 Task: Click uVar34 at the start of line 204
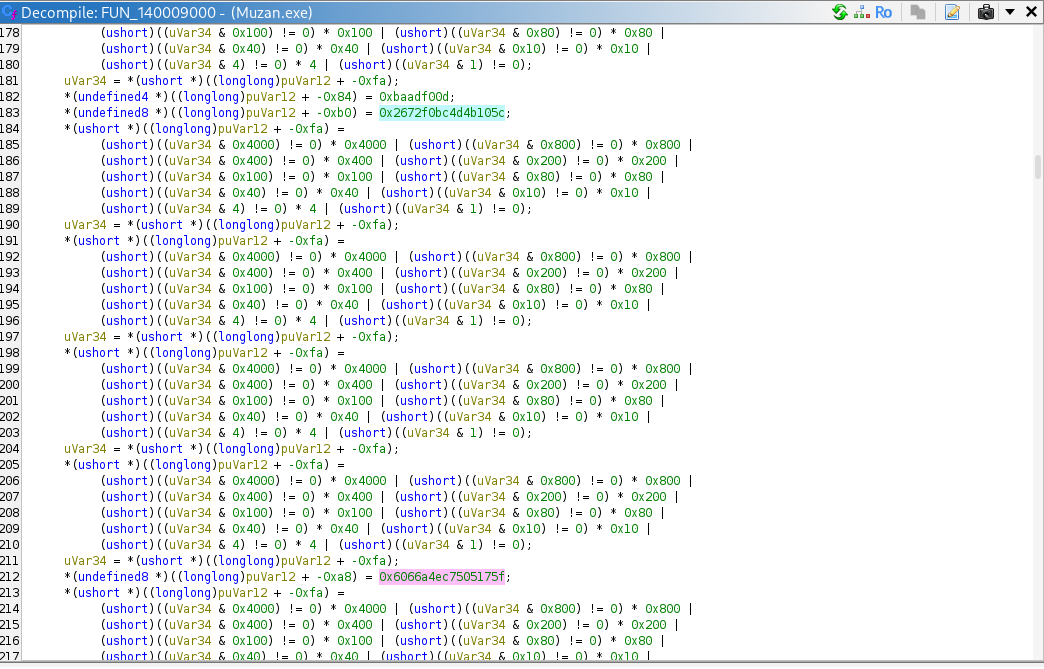pyautogui.click(x=83, y=449)
